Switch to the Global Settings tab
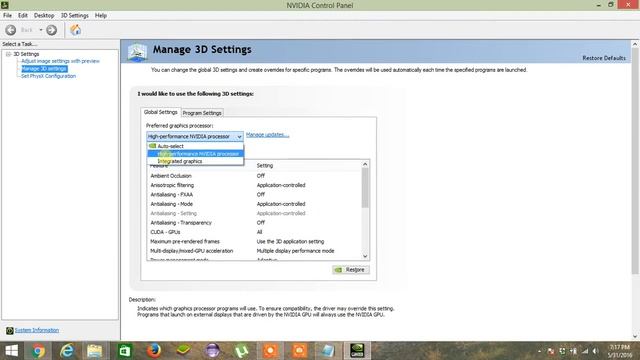 coord(160,112)
